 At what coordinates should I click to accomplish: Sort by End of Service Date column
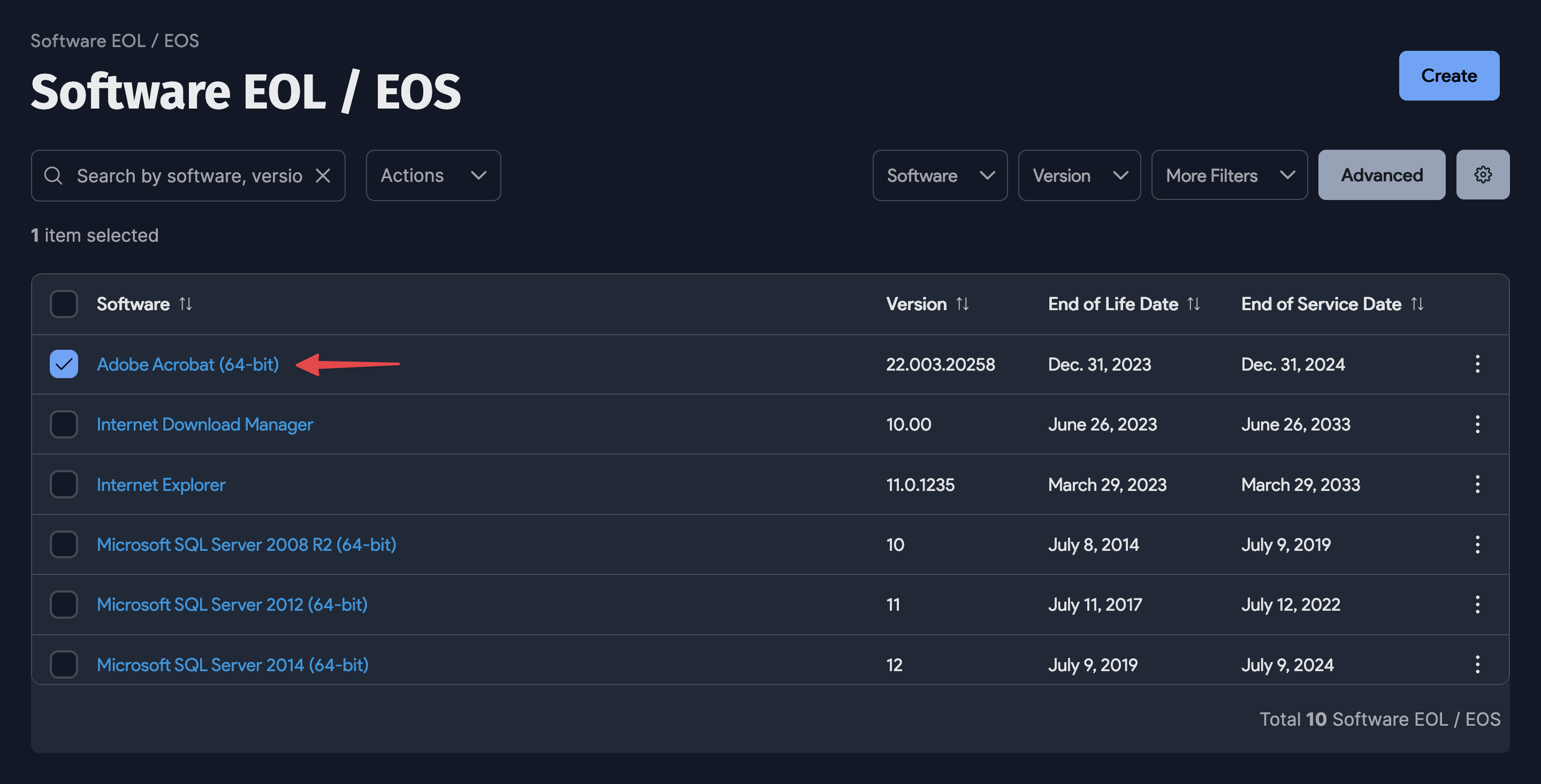[1417, 304]
